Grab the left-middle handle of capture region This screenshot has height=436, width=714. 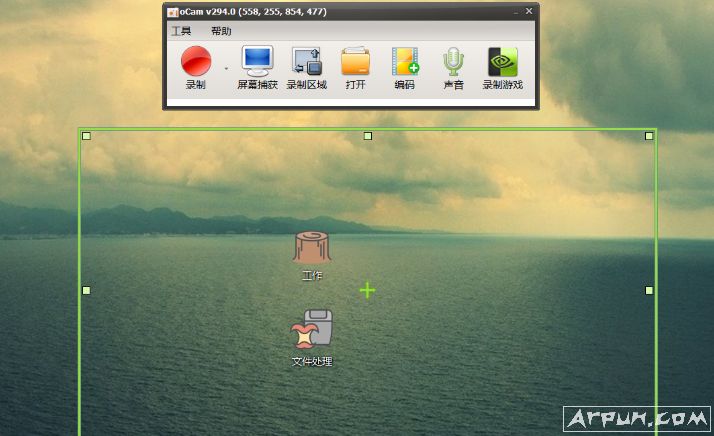pos(86,290)
